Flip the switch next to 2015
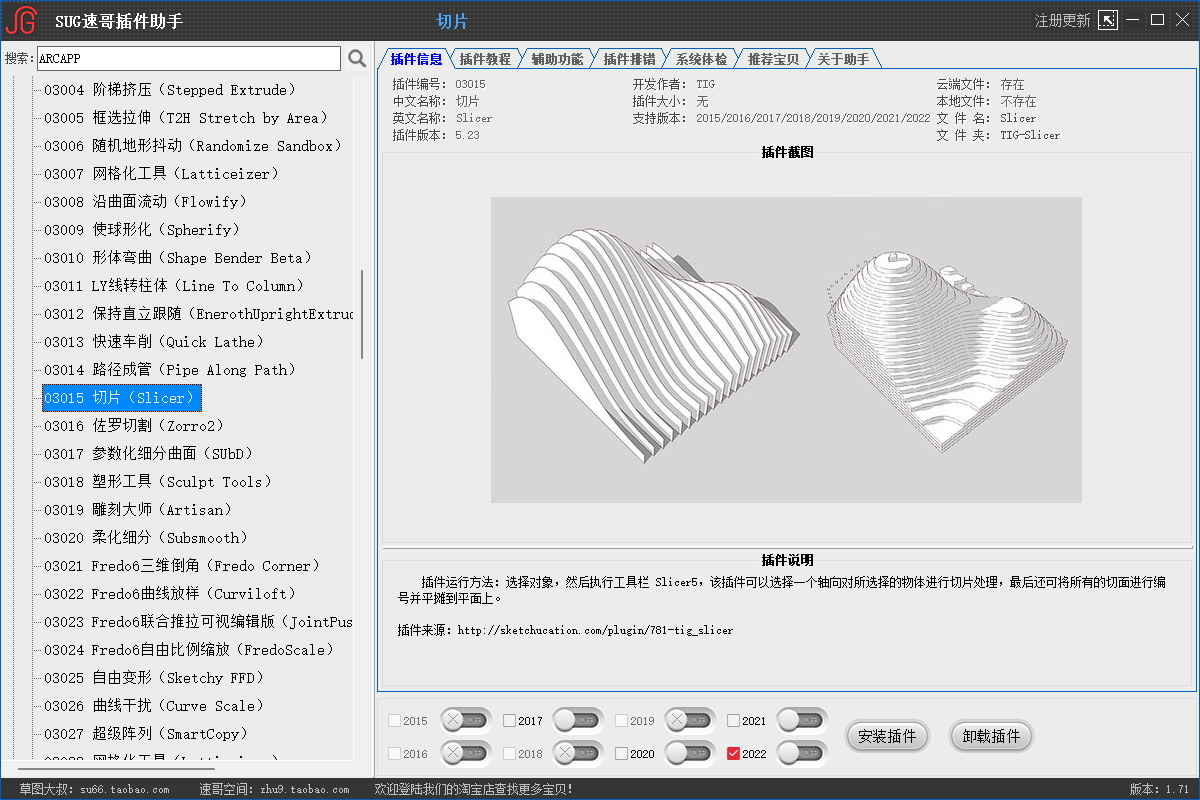Viewport: 1200px width, 800px height. click(x=465, y=720)
